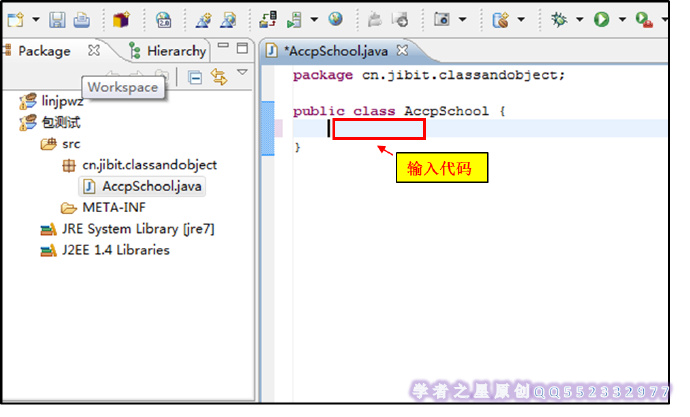Viewport: 690px width, 417px height.
Task: Switch to the Hierarchy tab
Action: (x=168, y=51)
